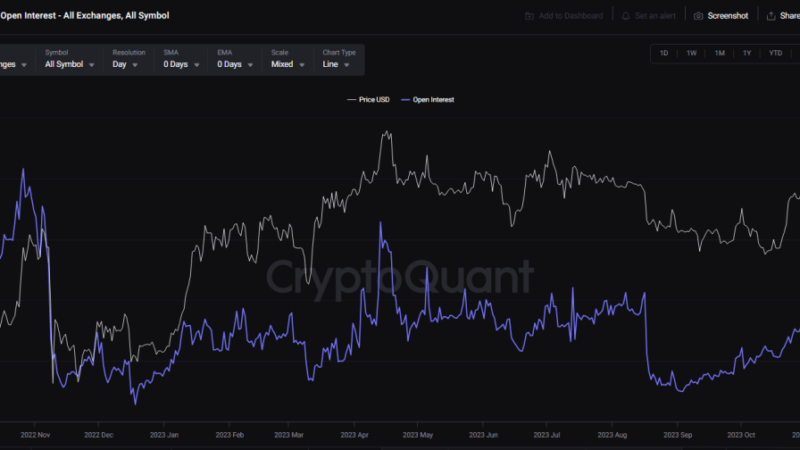The height and width of the screenshot is (450, 800).
Task: Choose Set an alert
Action: pyautogui.click(x=648, y=16)
